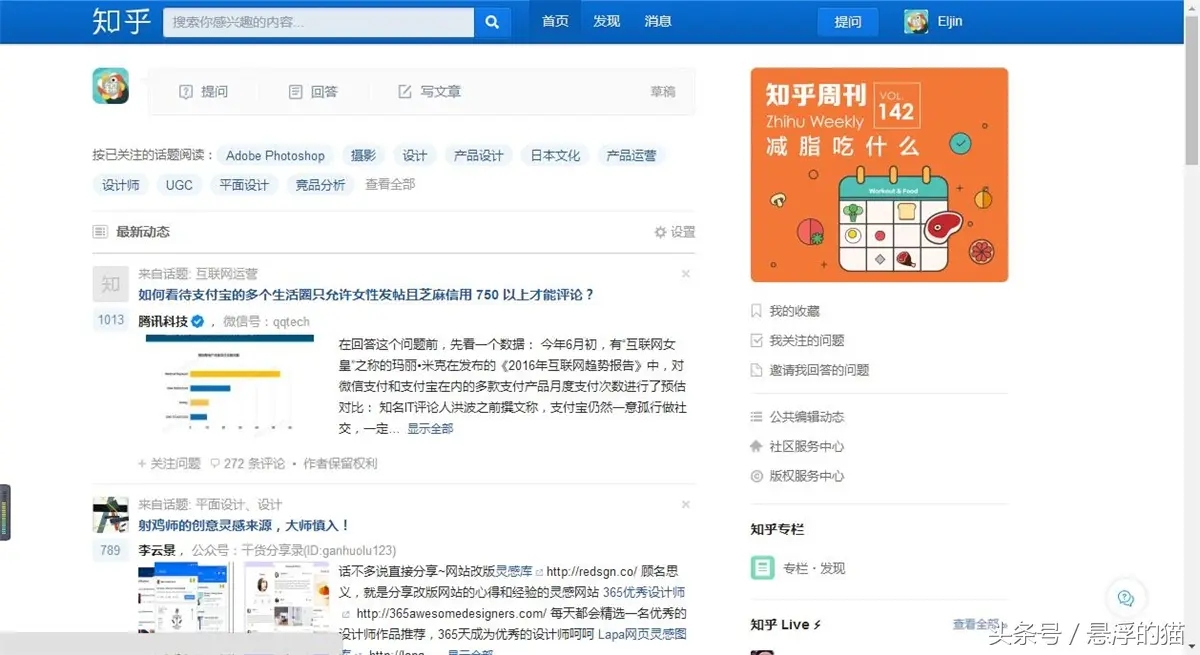The height and width of the screenshot is (655, 1200).
Task: Select the 摄影 topic tag
Action: (363, 156)
